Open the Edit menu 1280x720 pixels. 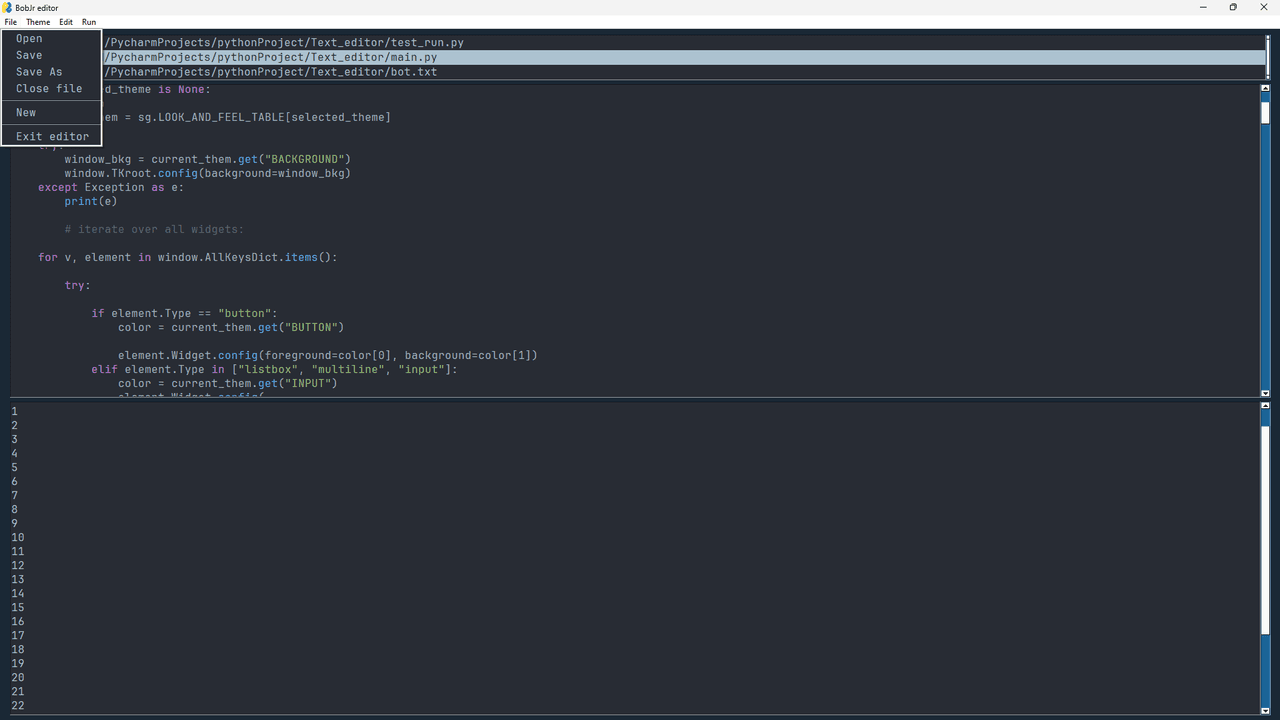pos(66,22)
